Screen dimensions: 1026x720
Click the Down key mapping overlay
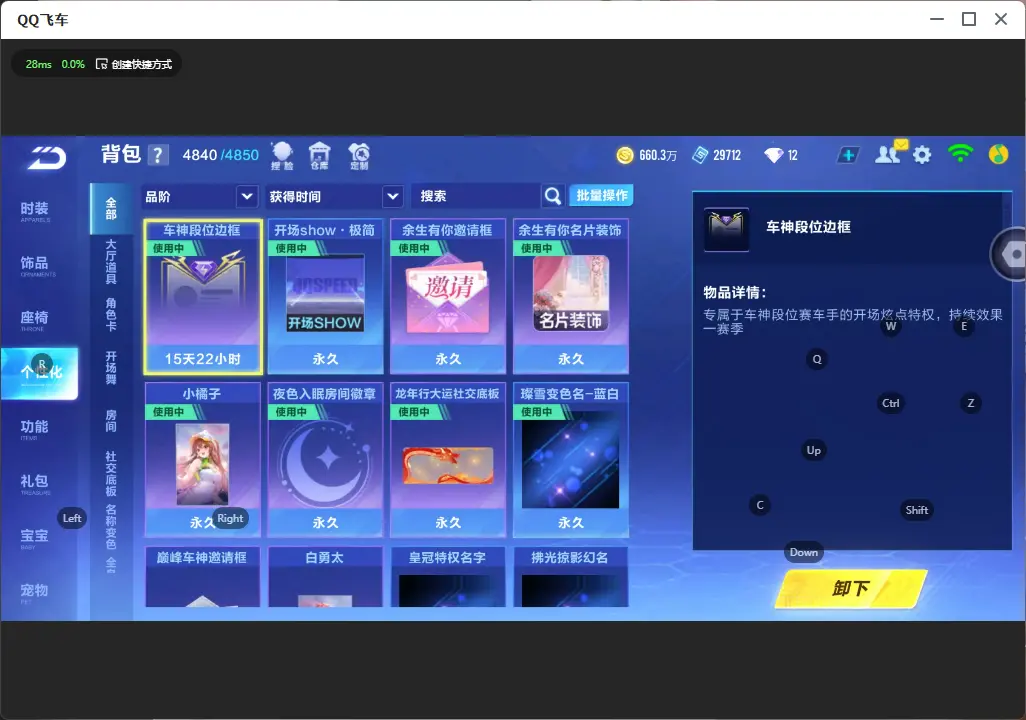pos(804,552)
